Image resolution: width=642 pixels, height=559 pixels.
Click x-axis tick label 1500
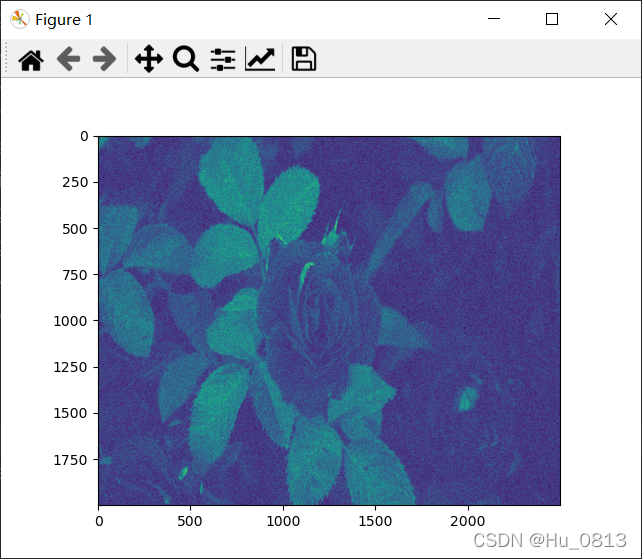[x=375, y=521]
